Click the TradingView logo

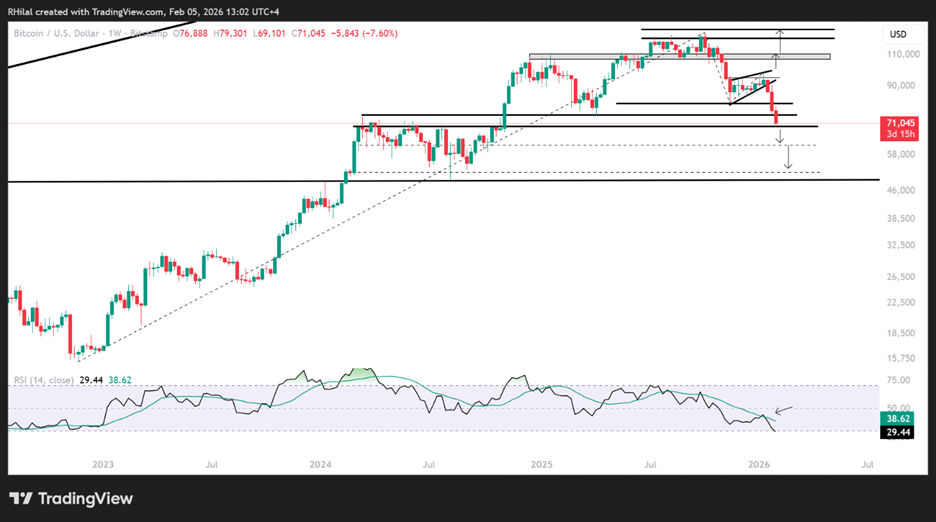(x=72, y=499)
